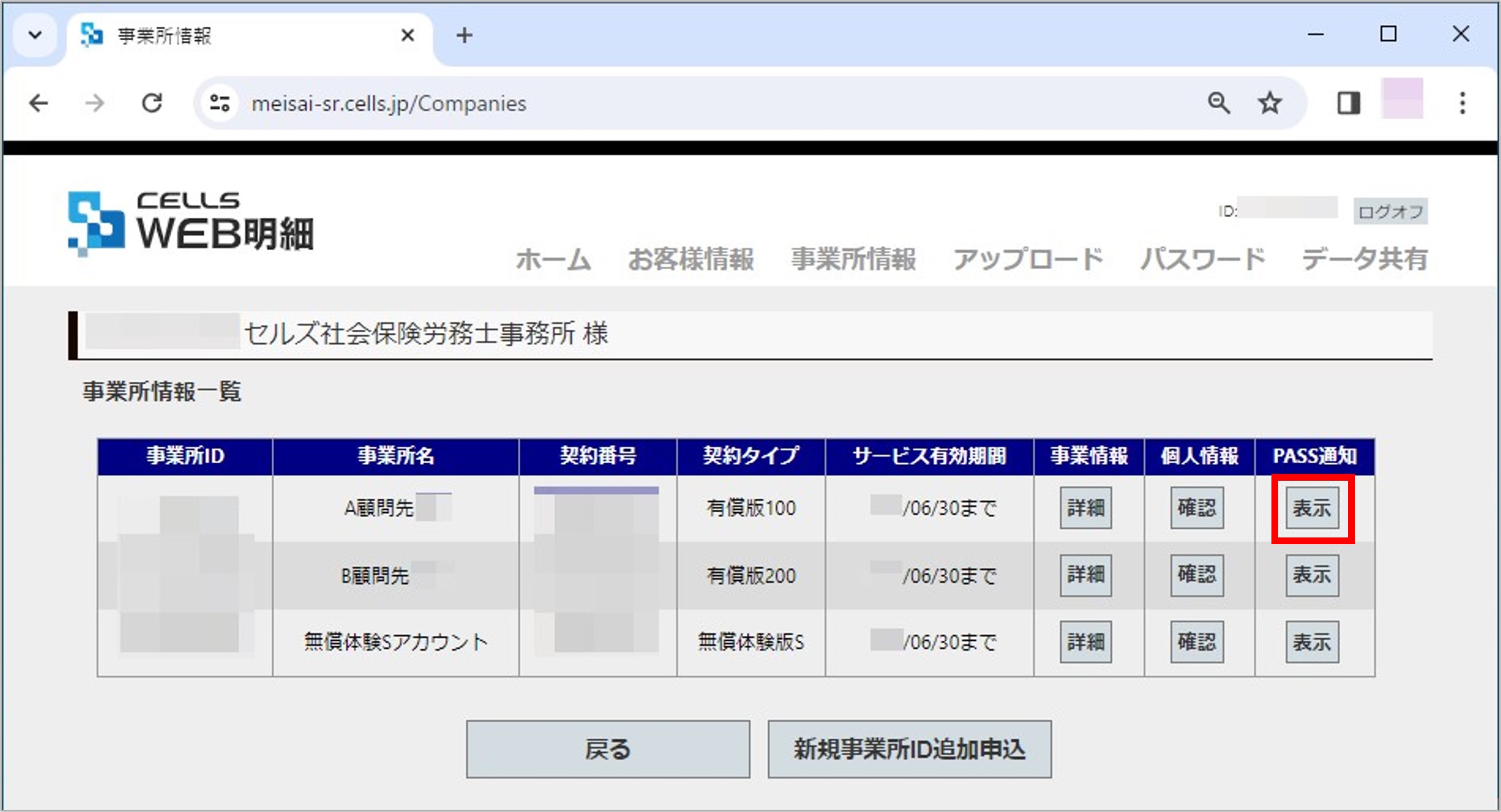
Task: Click 表示 for A顧問先 in PASS通知 column
Action: coord(1312,507)
